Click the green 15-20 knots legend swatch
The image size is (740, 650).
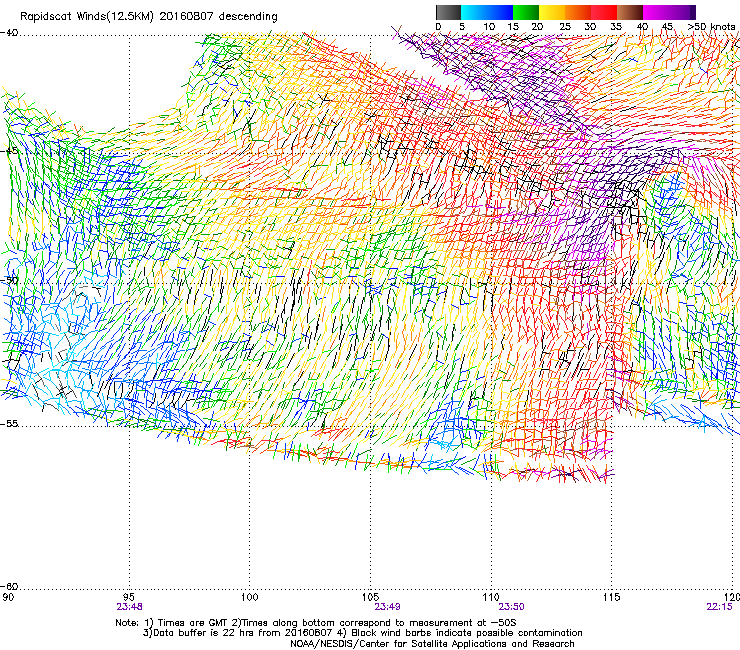[526, 12]
